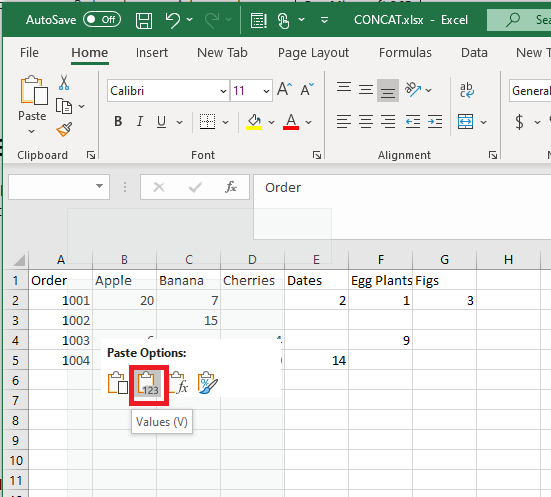
Task: Click the Borders icon
Action: pyautogui.click(x=207, y=122)
